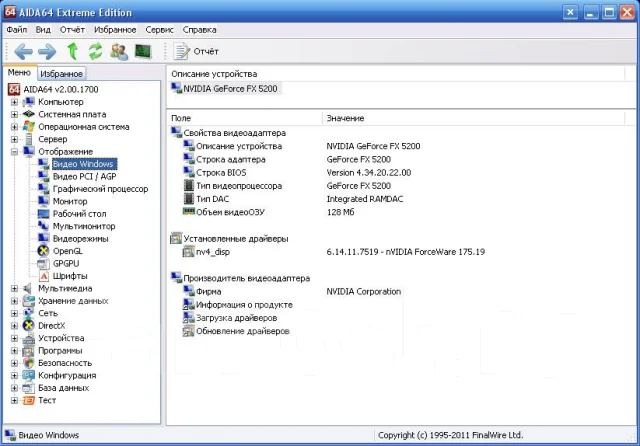The width and height of the screenshot is (640, 446).
Task: Collapse the Отображение tree node
Action: [x=14, y=152]
